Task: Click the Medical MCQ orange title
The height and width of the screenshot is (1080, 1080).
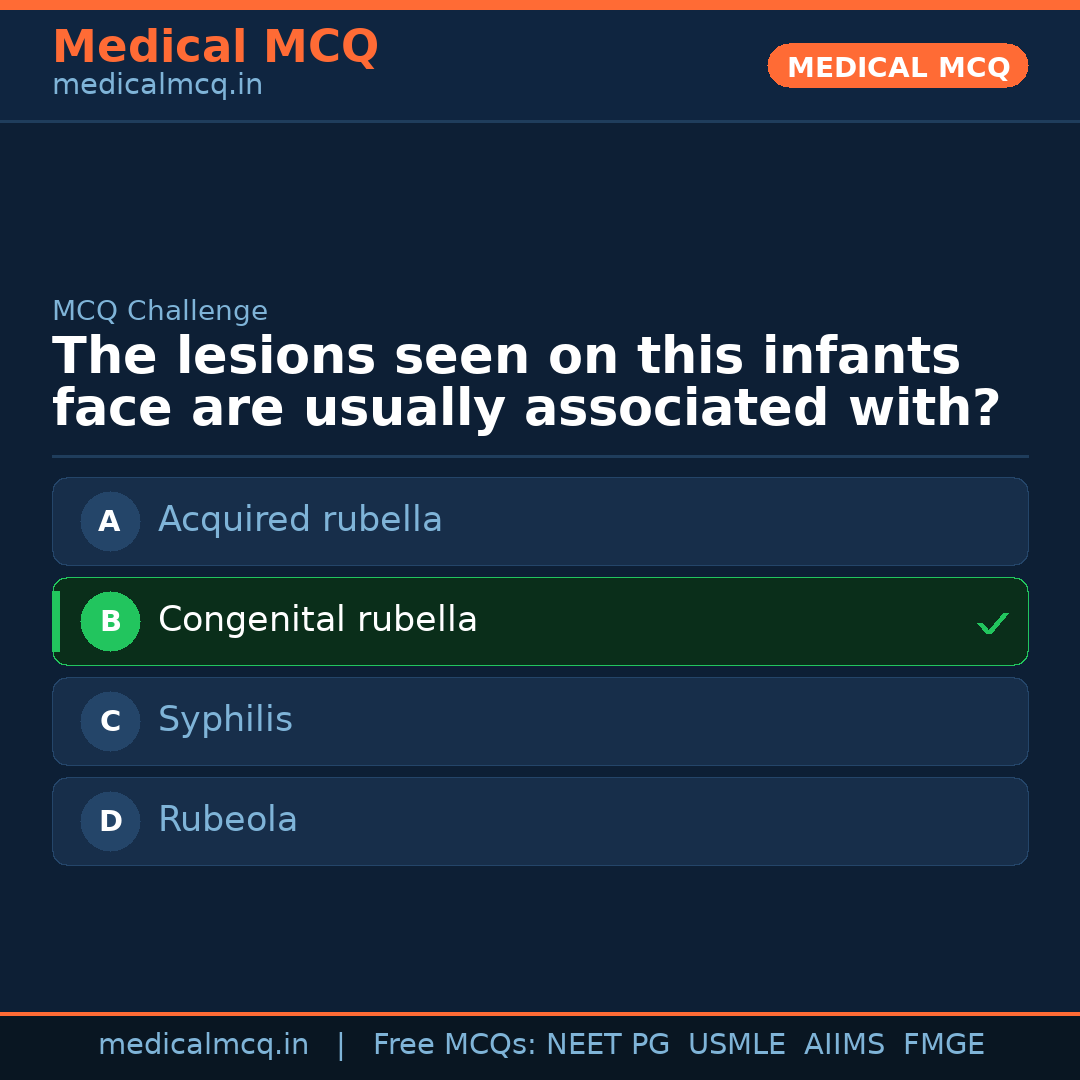Action: coord(215,46)
